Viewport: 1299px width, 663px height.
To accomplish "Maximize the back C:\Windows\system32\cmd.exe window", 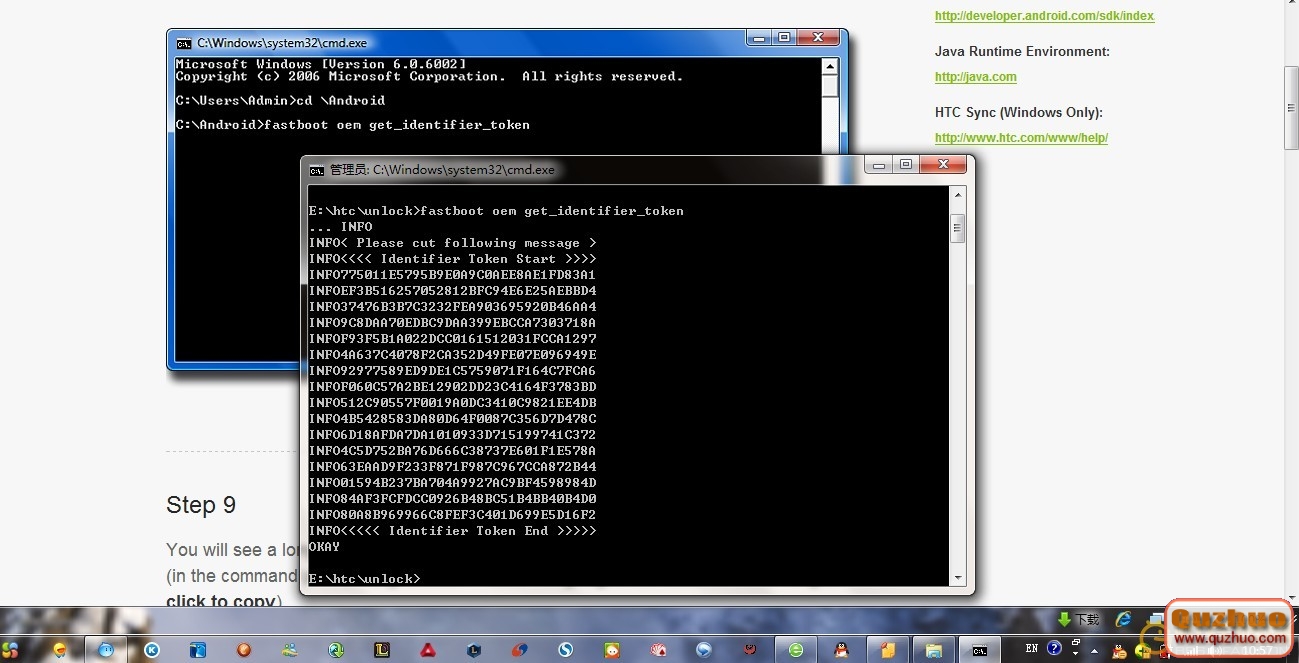I will tap(785, 38).
